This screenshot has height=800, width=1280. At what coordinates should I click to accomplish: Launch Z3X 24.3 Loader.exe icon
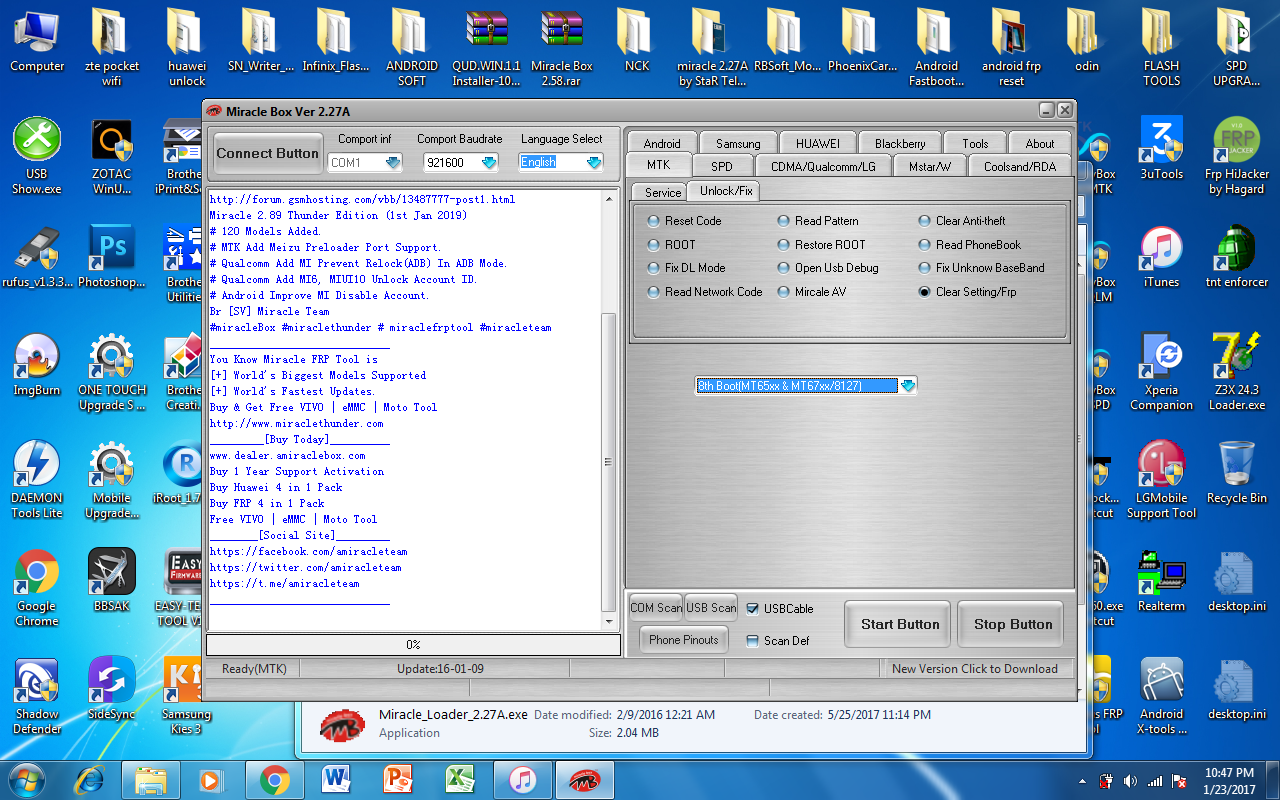pos(1237,371)
